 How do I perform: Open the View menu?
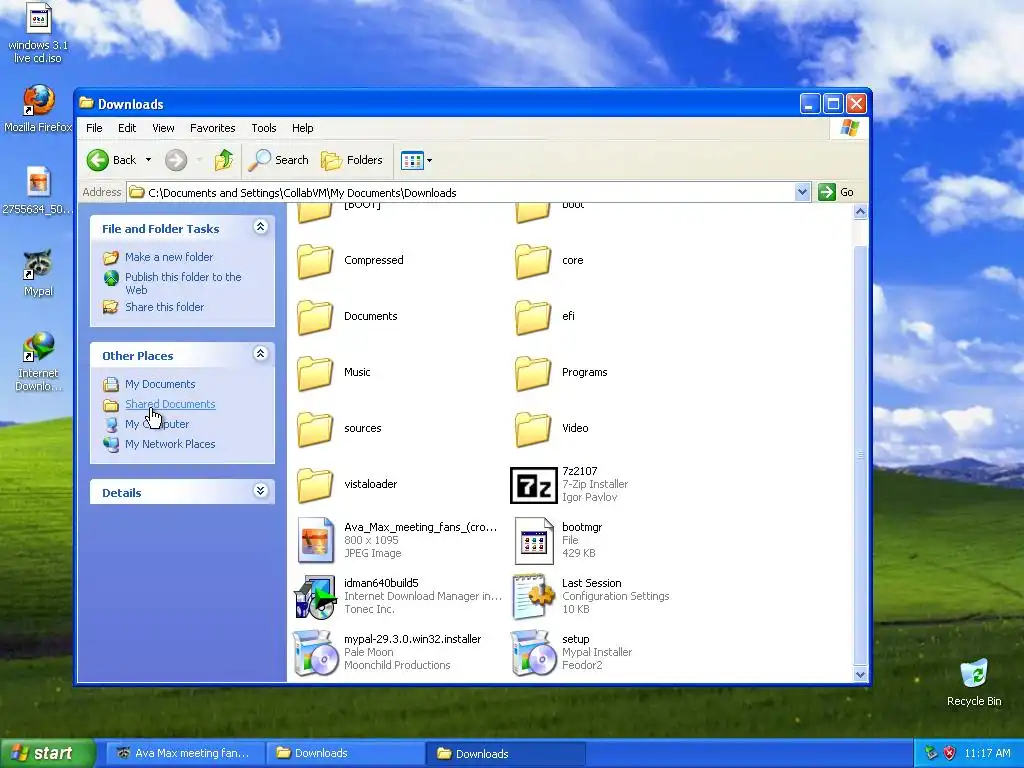tap(163, 128)
